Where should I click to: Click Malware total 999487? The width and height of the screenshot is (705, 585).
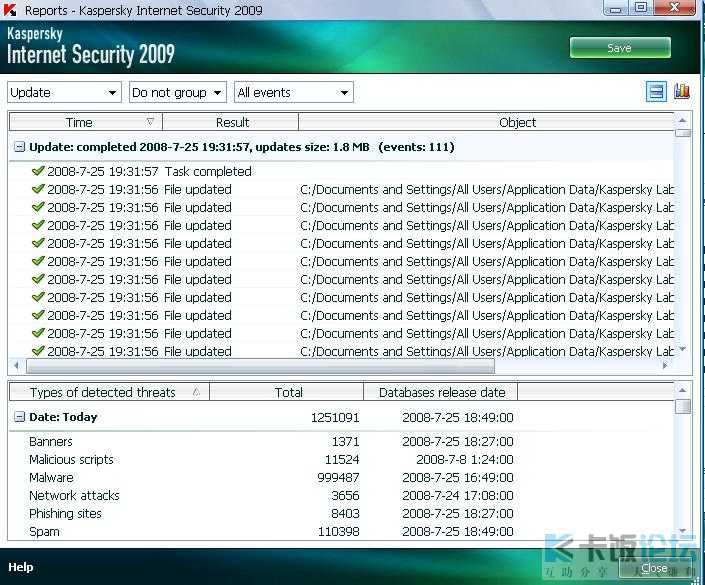pyautogui.click(x=338, y=478)
